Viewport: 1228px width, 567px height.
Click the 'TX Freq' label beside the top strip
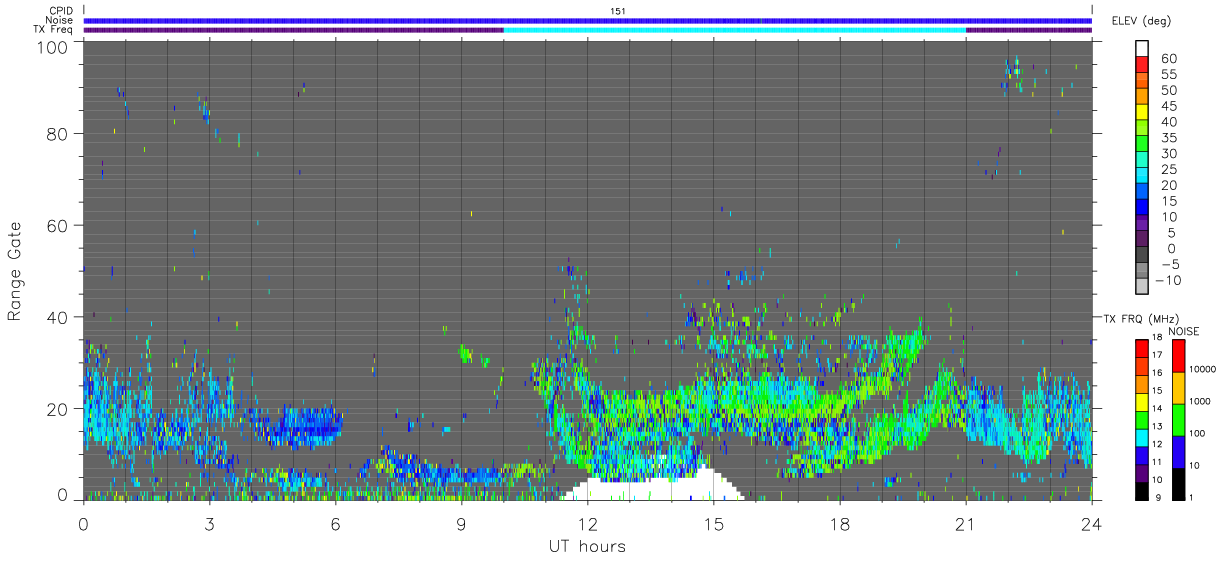pos(54,30)
